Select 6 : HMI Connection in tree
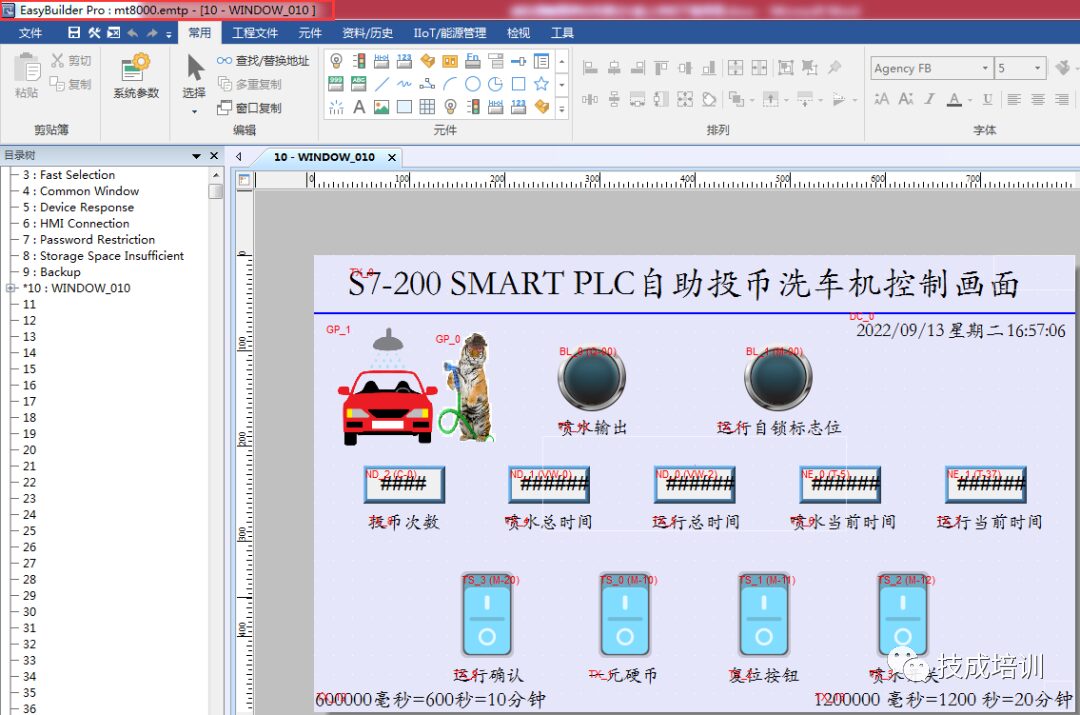The width and height of the screenshot is (1080, 715). [84, 223]
